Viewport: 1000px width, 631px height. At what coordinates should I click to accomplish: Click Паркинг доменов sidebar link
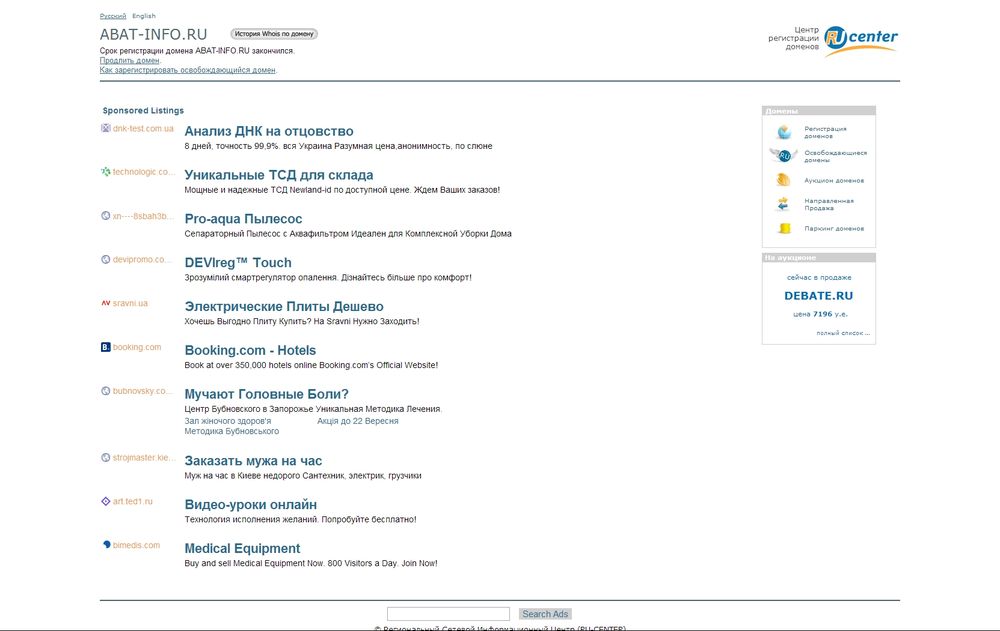tap(834, 228)
